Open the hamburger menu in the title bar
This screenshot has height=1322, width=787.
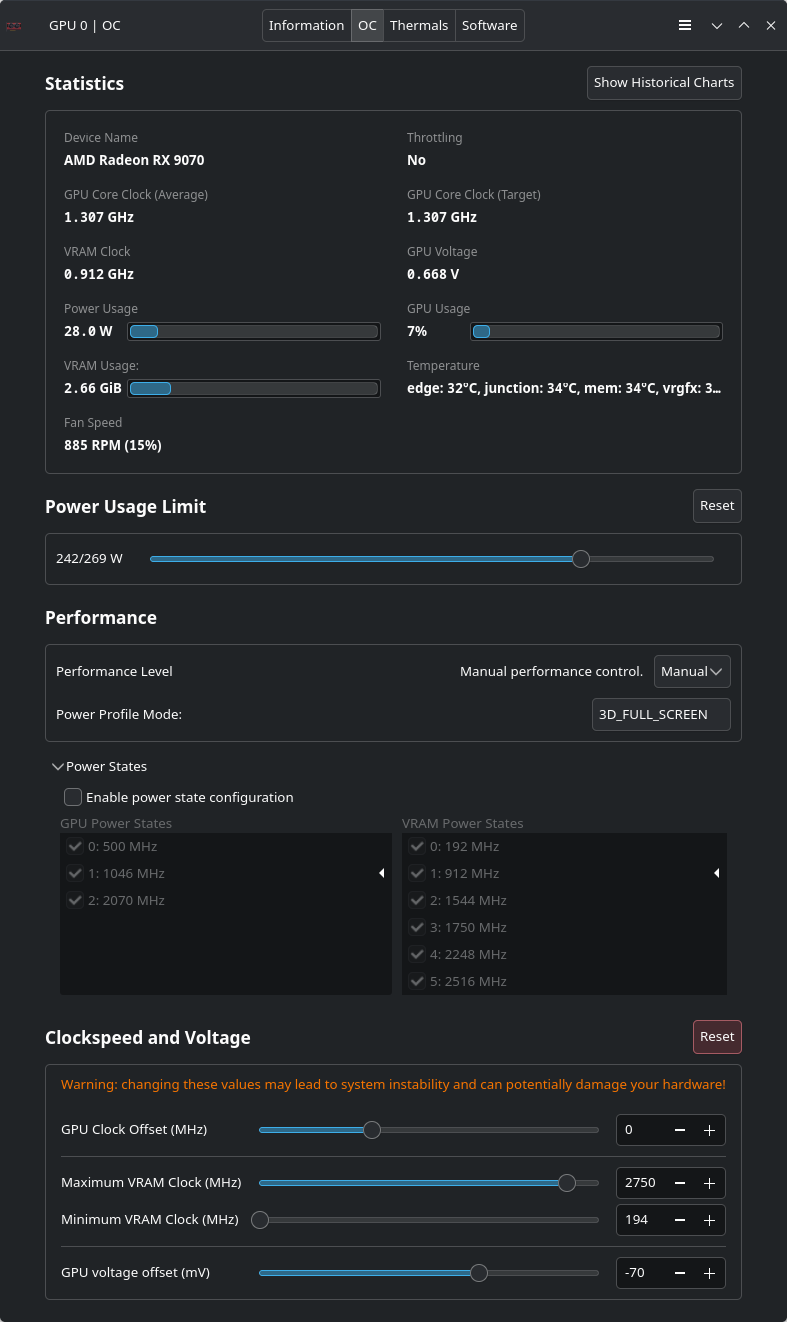click(x=685, y=25)
